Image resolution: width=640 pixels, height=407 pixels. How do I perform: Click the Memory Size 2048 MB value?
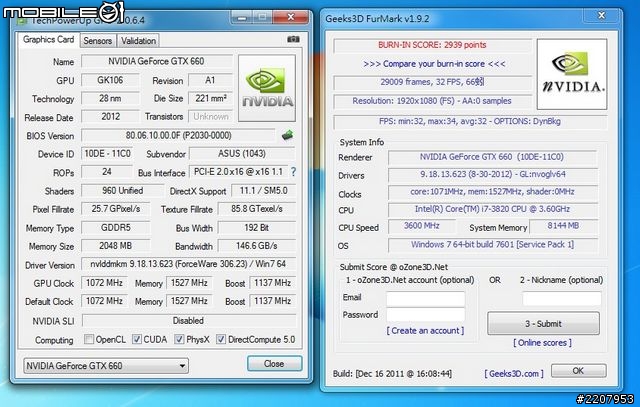point(116,246)
